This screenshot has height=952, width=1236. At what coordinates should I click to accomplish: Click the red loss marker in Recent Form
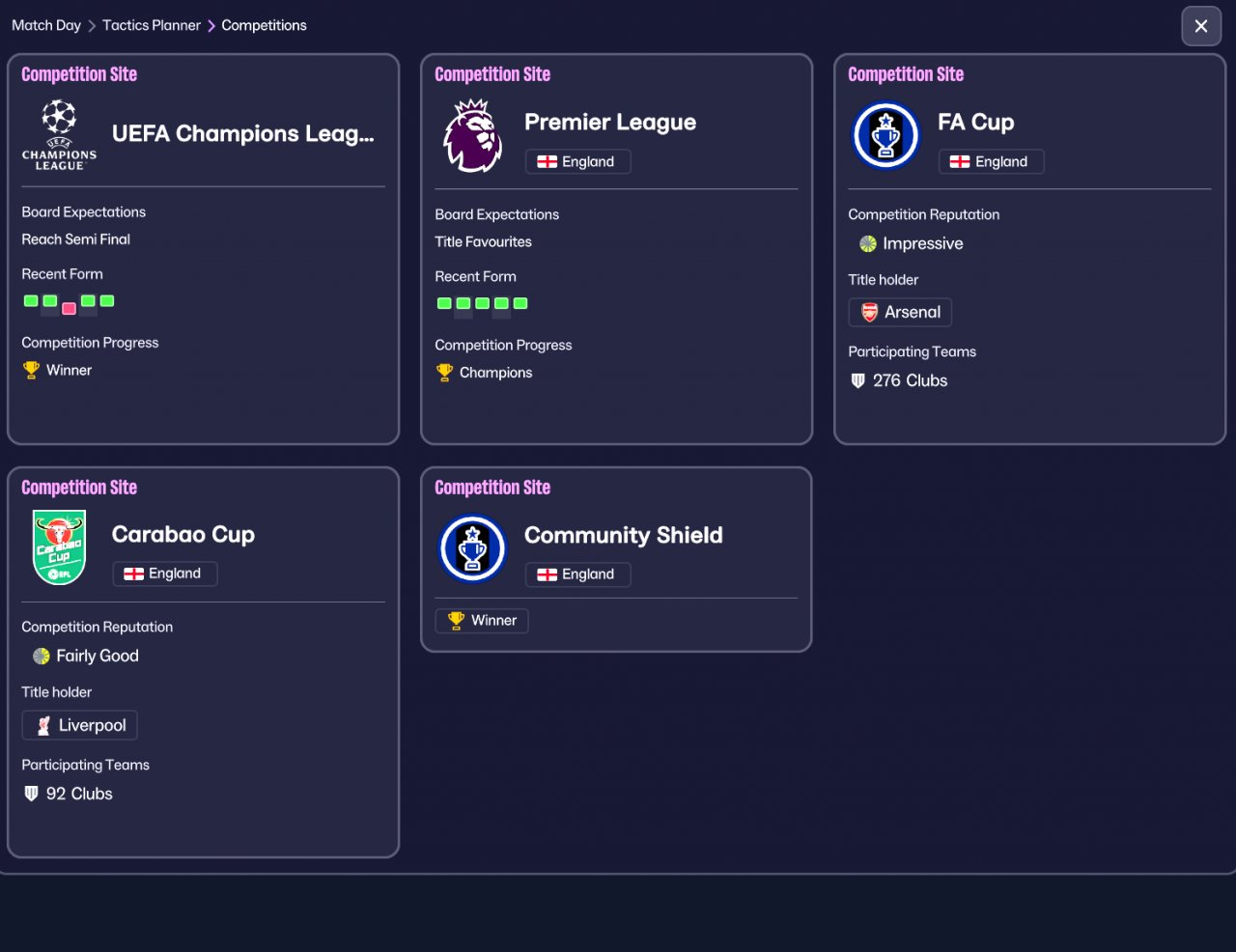click(69, 309)
